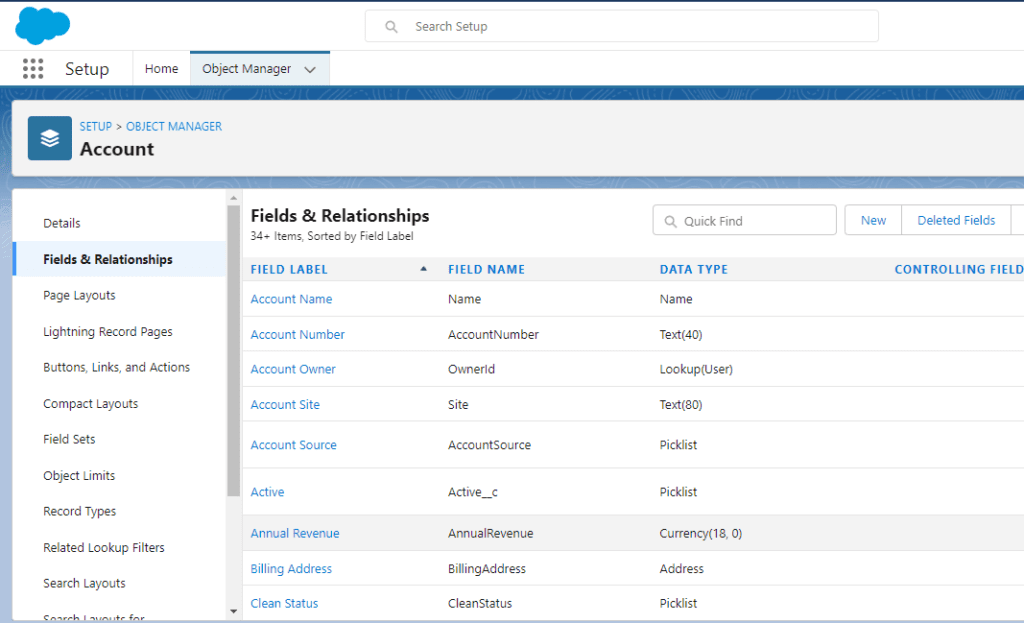Open the Clean Status field link

285,603
